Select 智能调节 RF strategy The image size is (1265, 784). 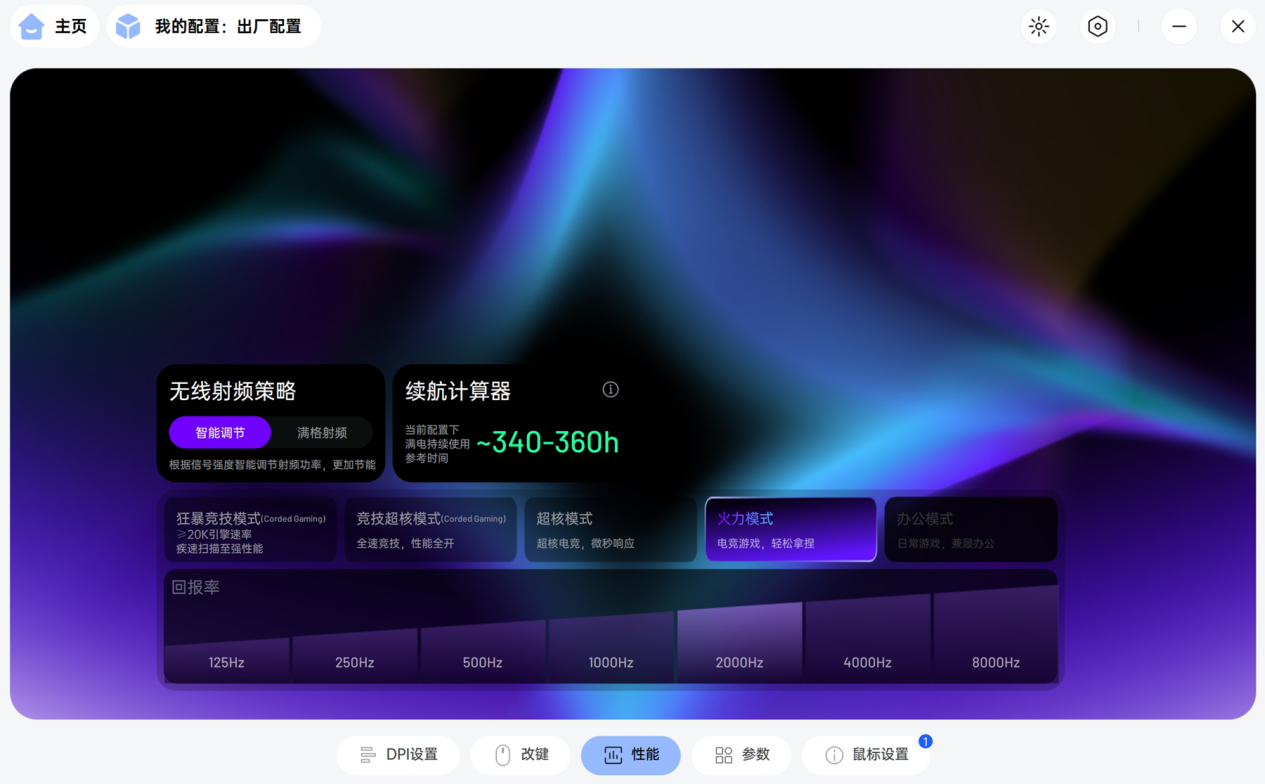[220, 433]
